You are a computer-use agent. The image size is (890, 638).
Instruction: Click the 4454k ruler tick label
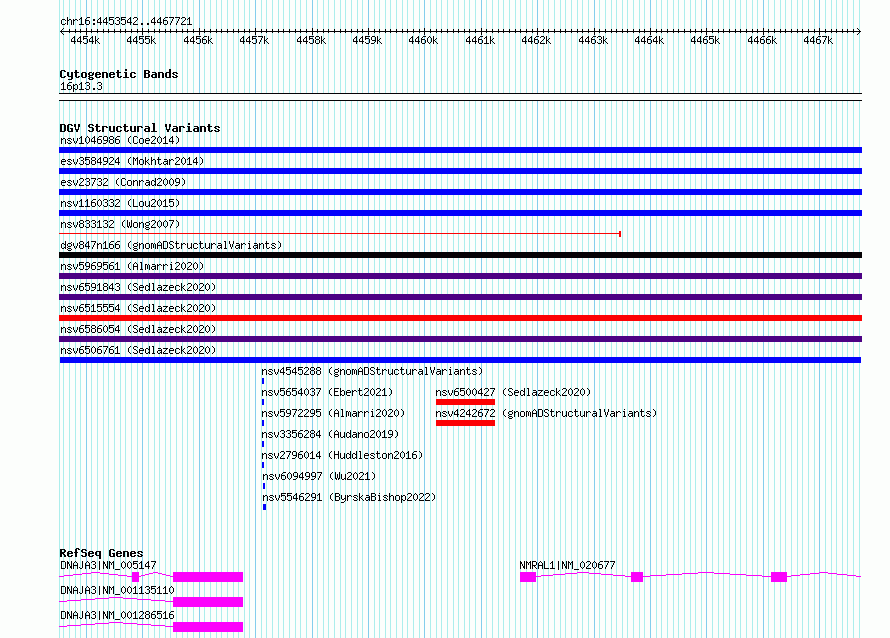(x=85, y=40)
